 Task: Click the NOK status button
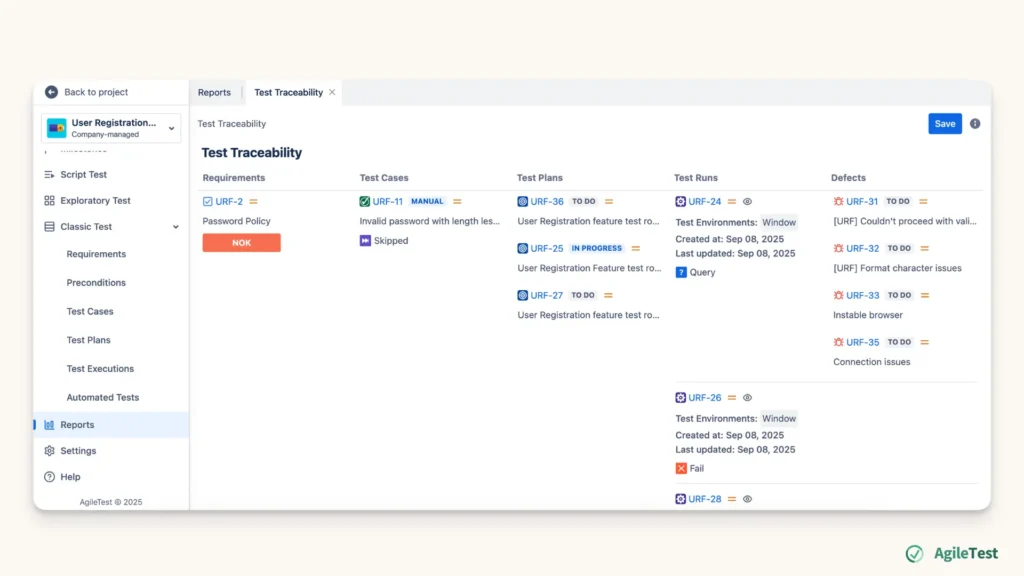tap(242, 243)
